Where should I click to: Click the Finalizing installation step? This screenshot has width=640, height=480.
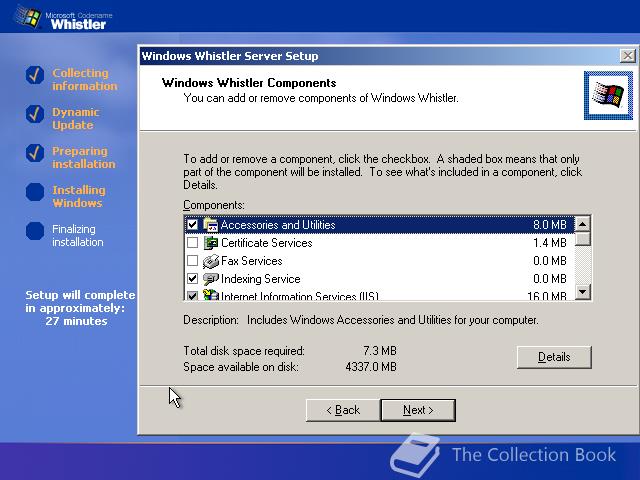pyautogui.click(x=78, y=236)
